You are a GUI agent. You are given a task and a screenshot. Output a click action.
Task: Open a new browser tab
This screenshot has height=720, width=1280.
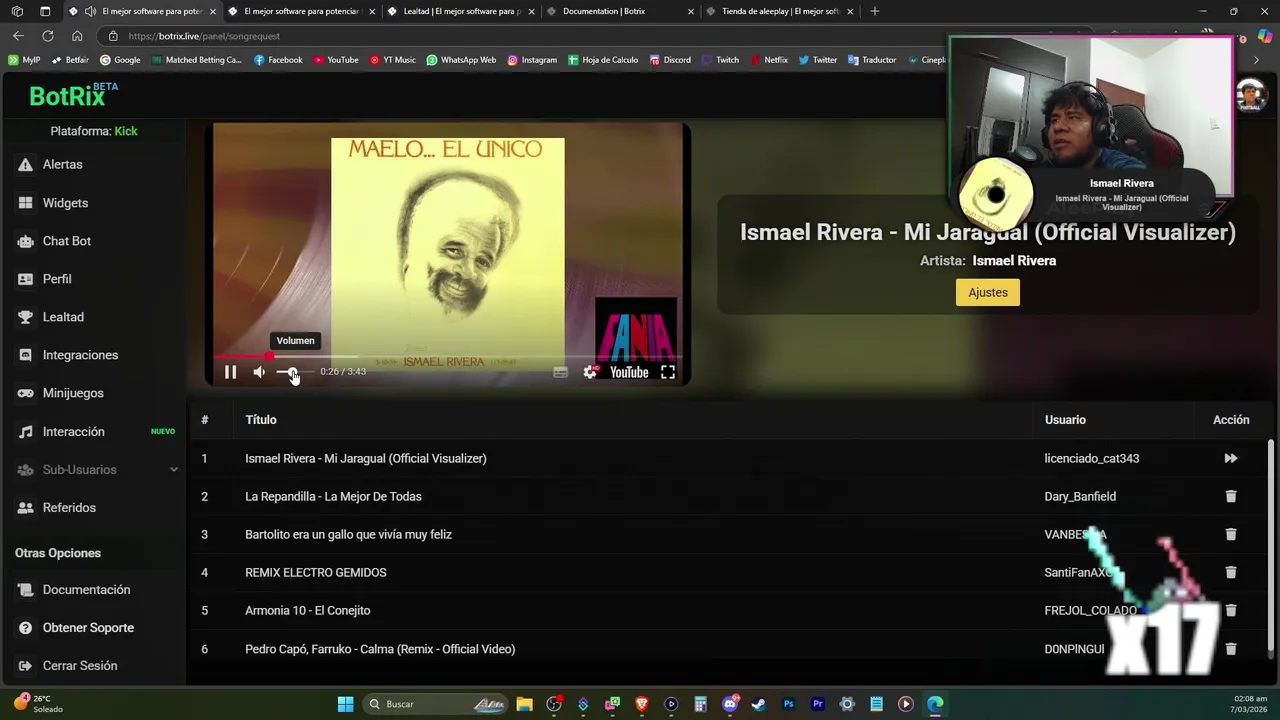tap(875, 11)
